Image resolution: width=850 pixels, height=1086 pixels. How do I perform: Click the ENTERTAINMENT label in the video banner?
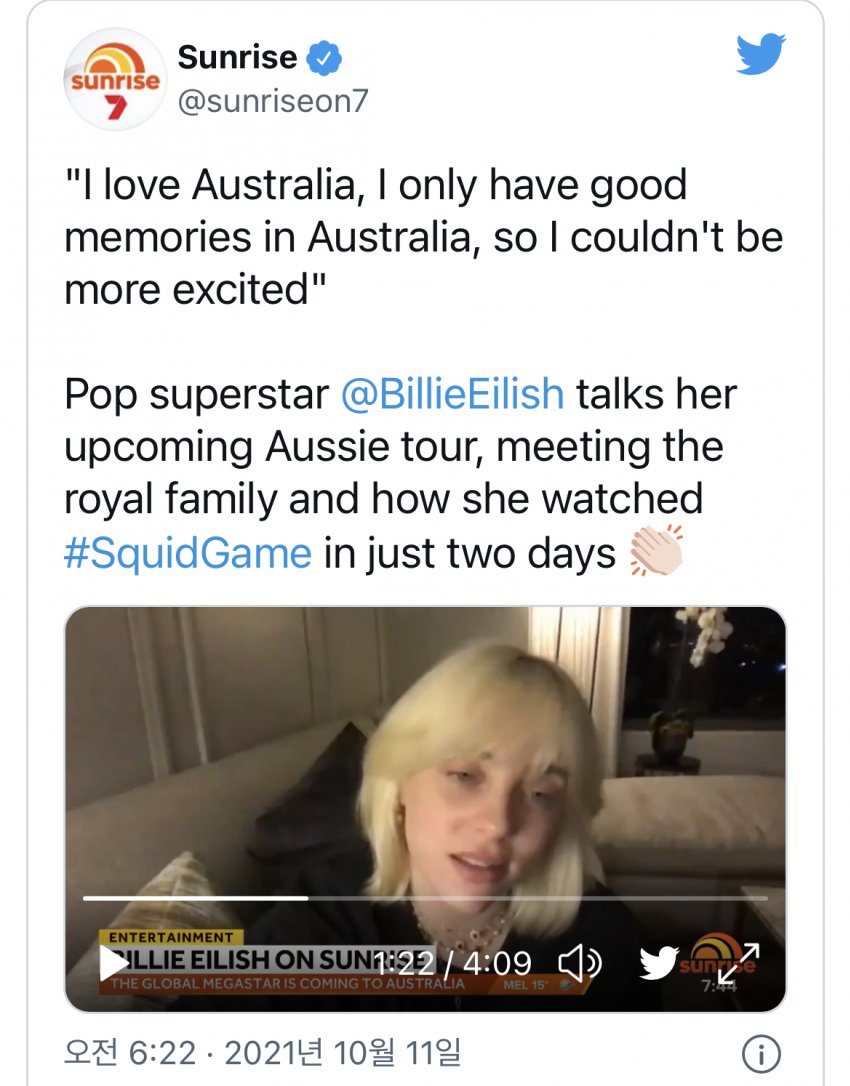point(170,937)
